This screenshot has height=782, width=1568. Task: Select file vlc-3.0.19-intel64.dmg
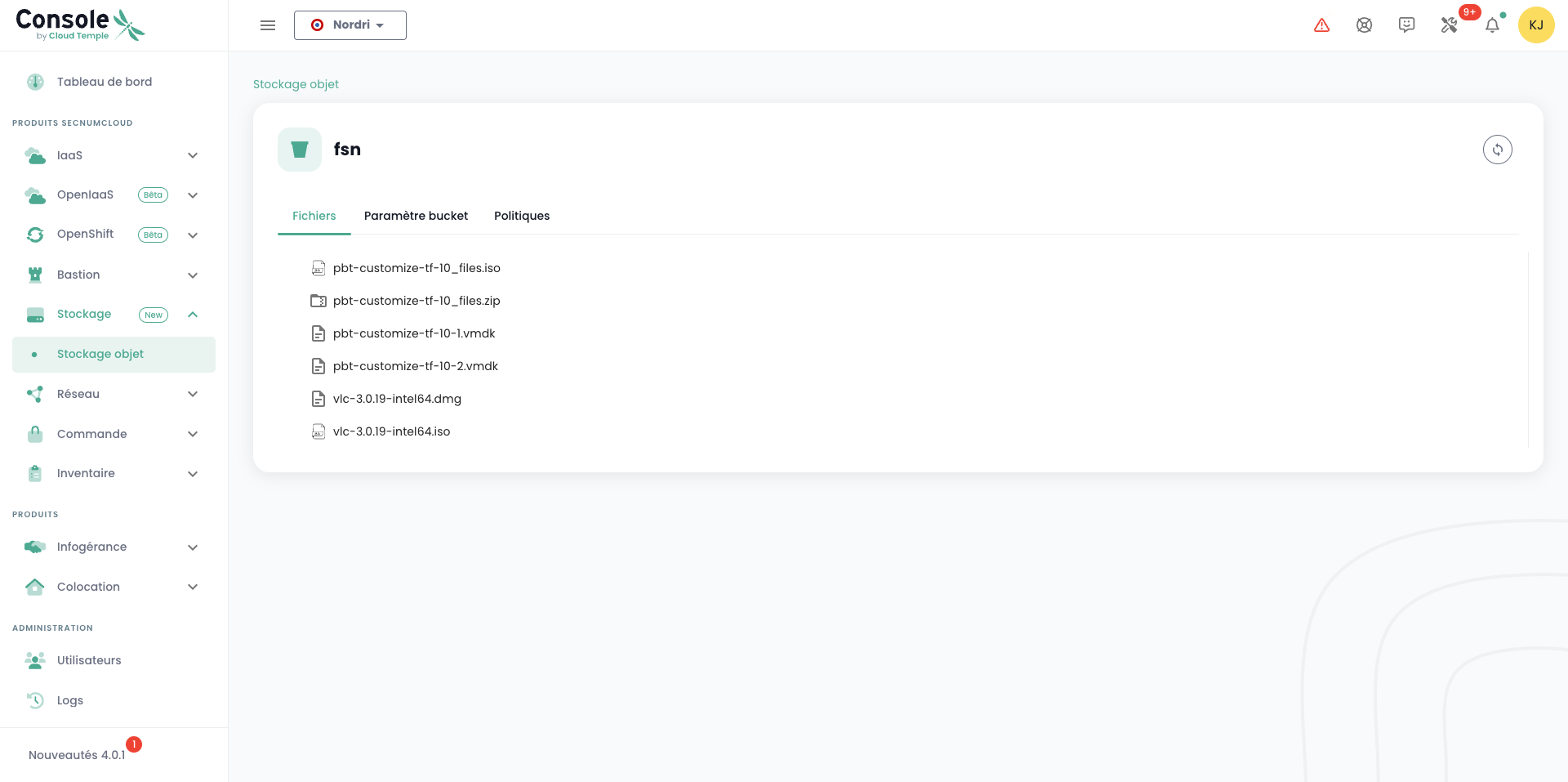(x=397, y=399)
